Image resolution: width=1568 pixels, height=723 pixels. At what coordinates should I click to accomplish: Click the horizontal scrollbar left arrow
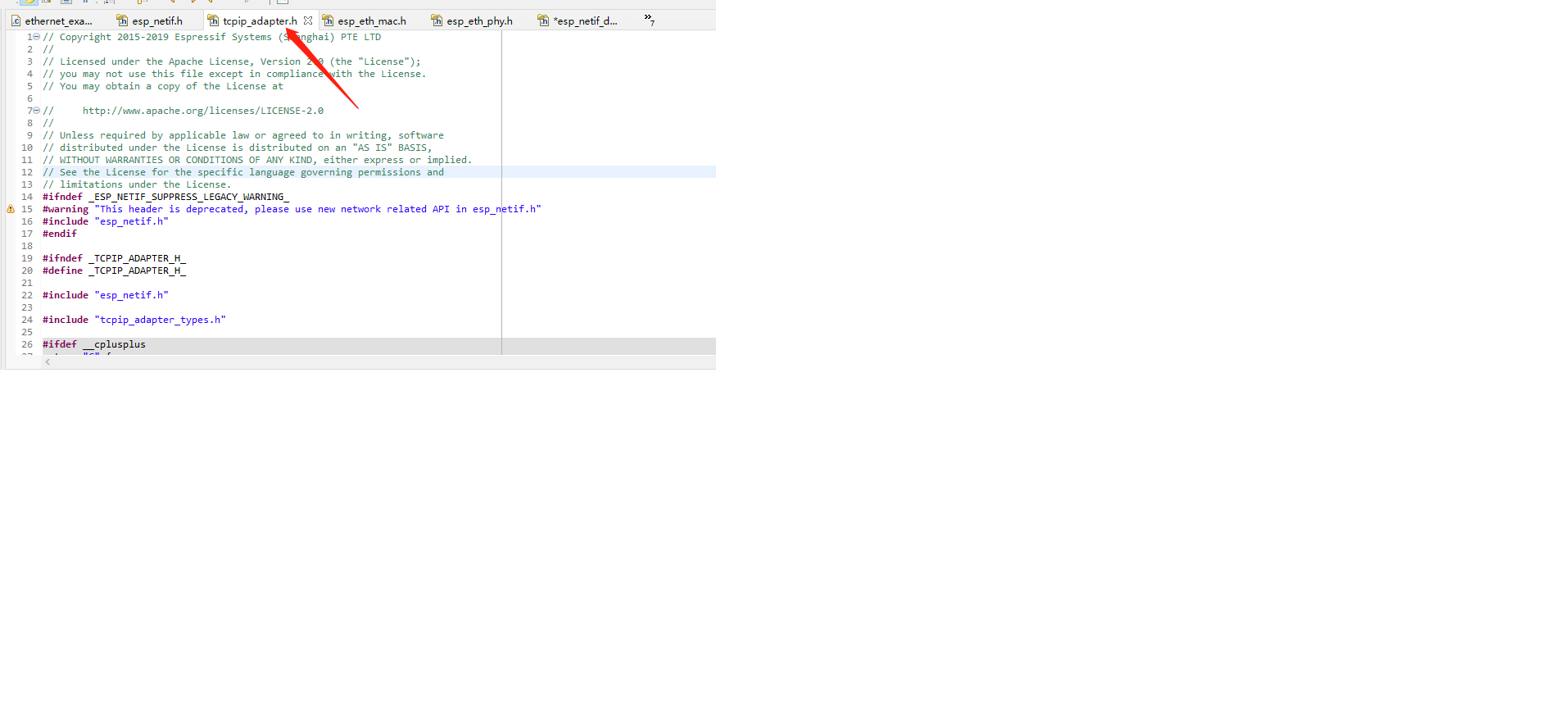pos(48,361)
